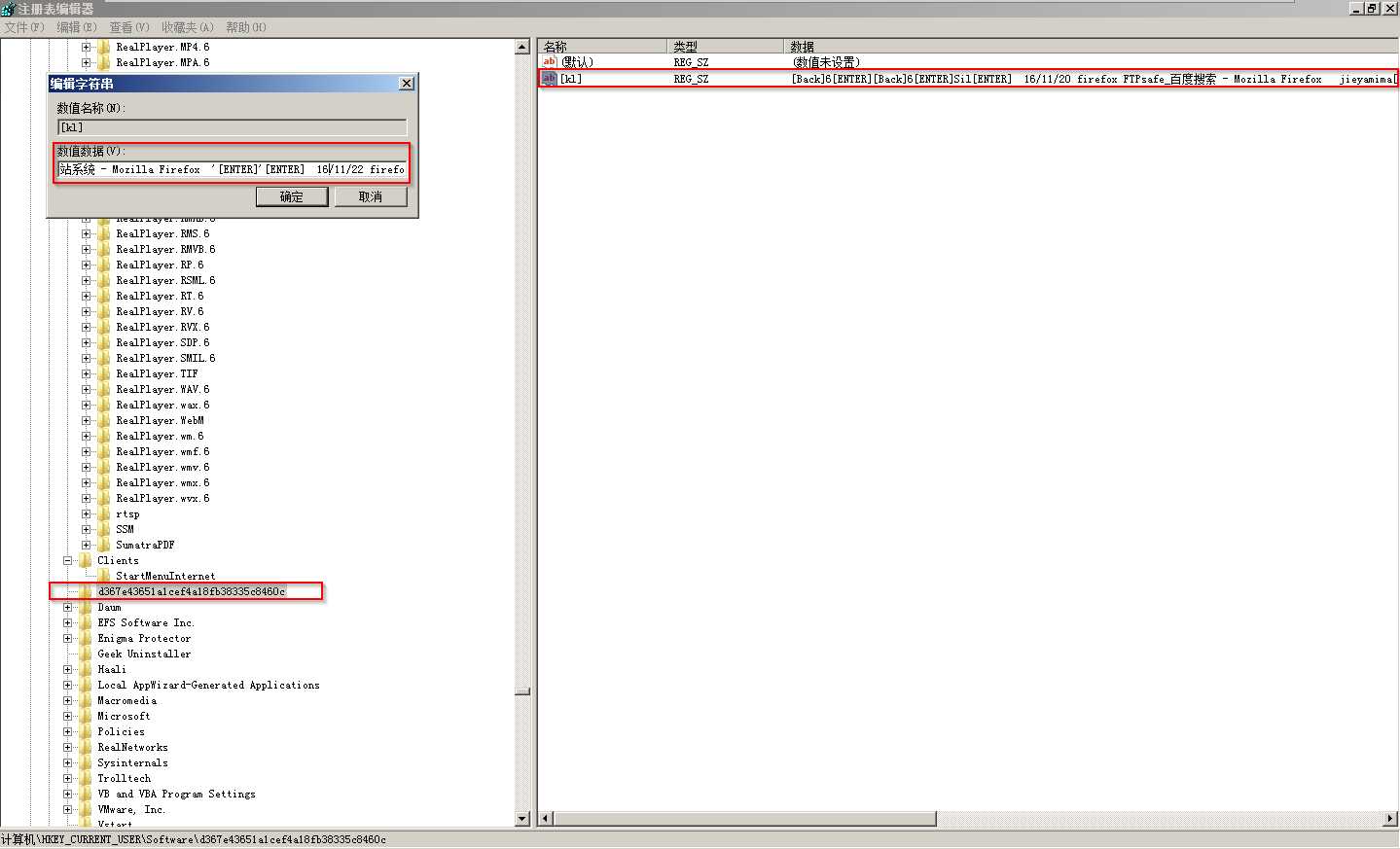The height and width of the screenshot is (849, 1400).
Task: Expand the RealNetworks key
Action: [67, 747]
